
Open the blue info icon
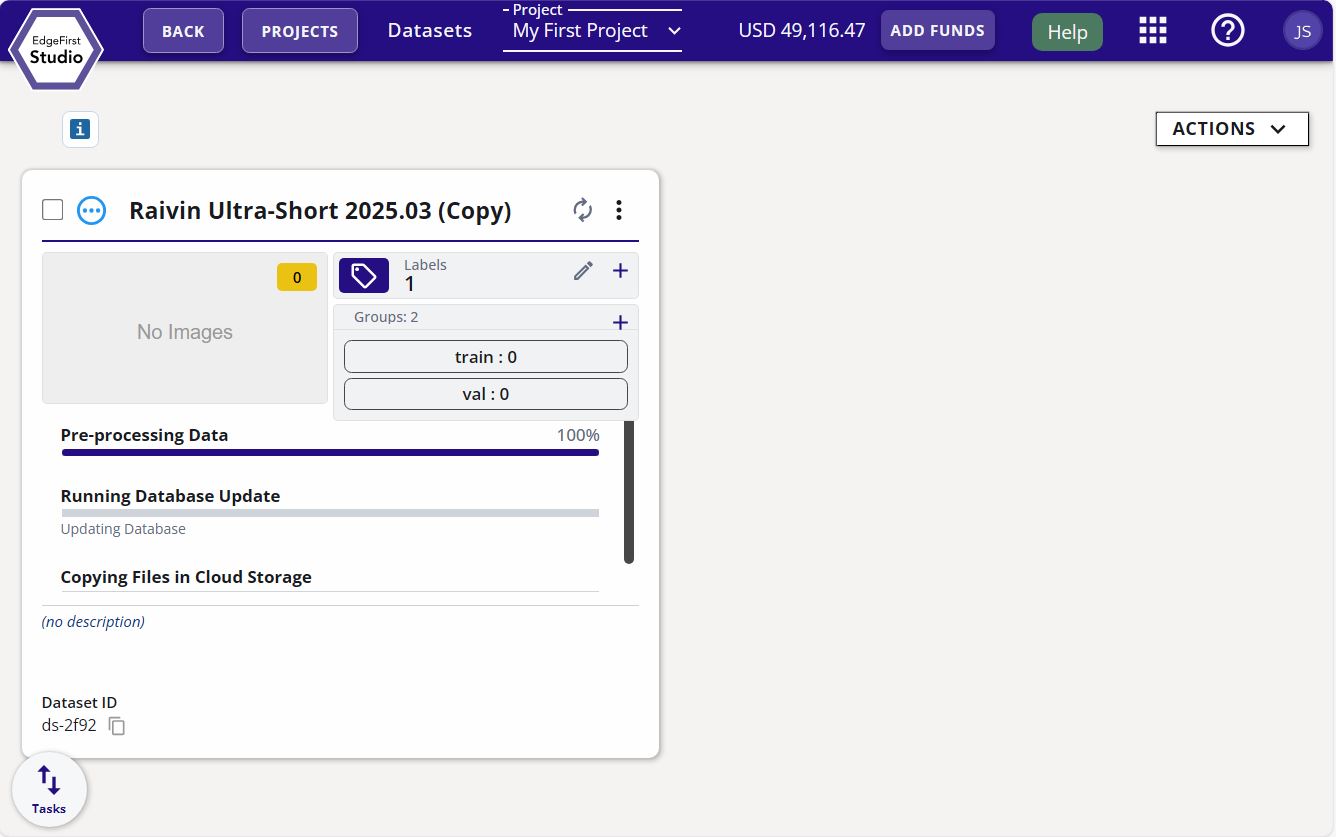80,129
